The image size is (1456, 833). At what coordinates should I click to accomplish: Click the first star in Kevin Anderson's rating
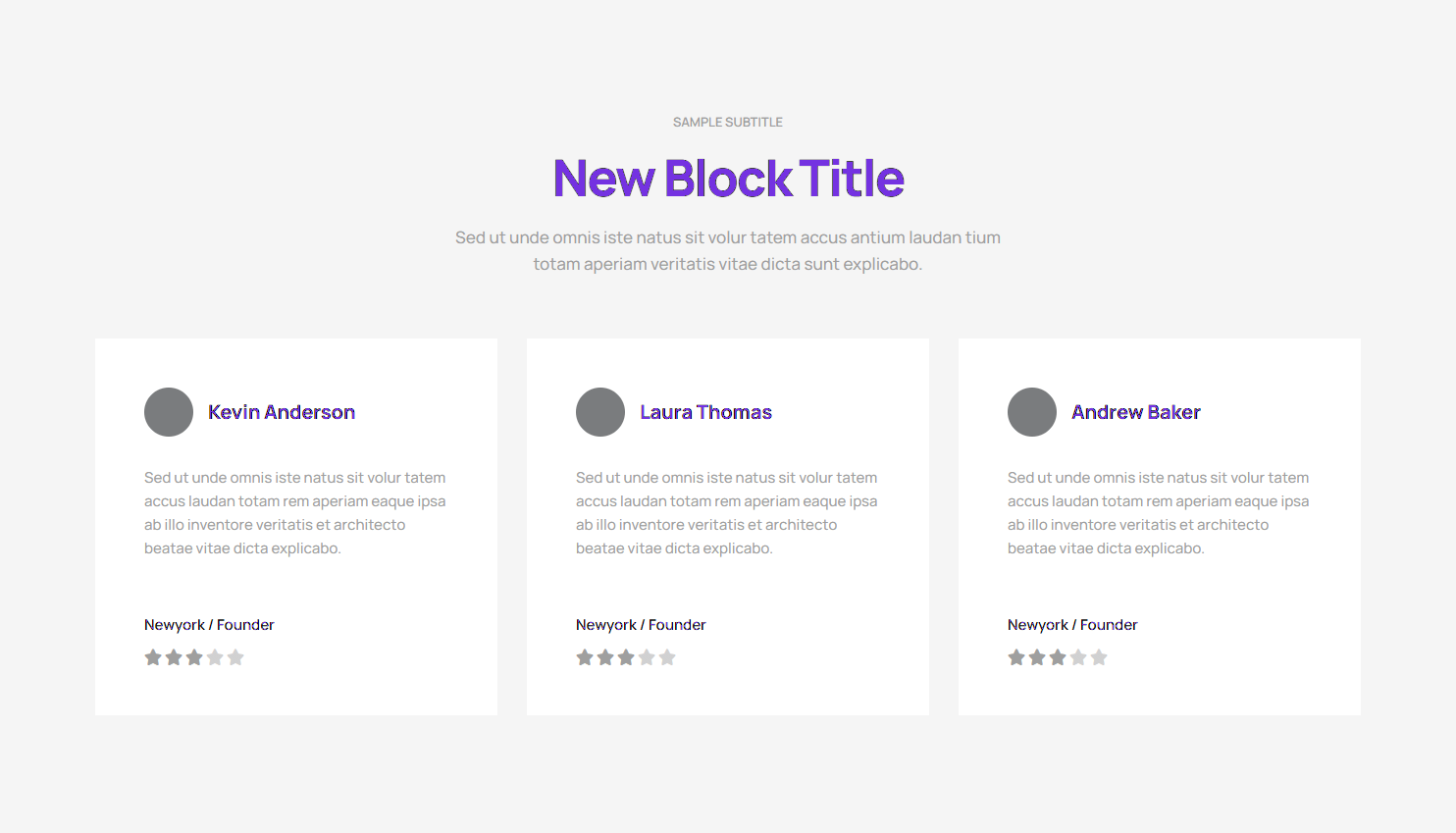point(153,657)
